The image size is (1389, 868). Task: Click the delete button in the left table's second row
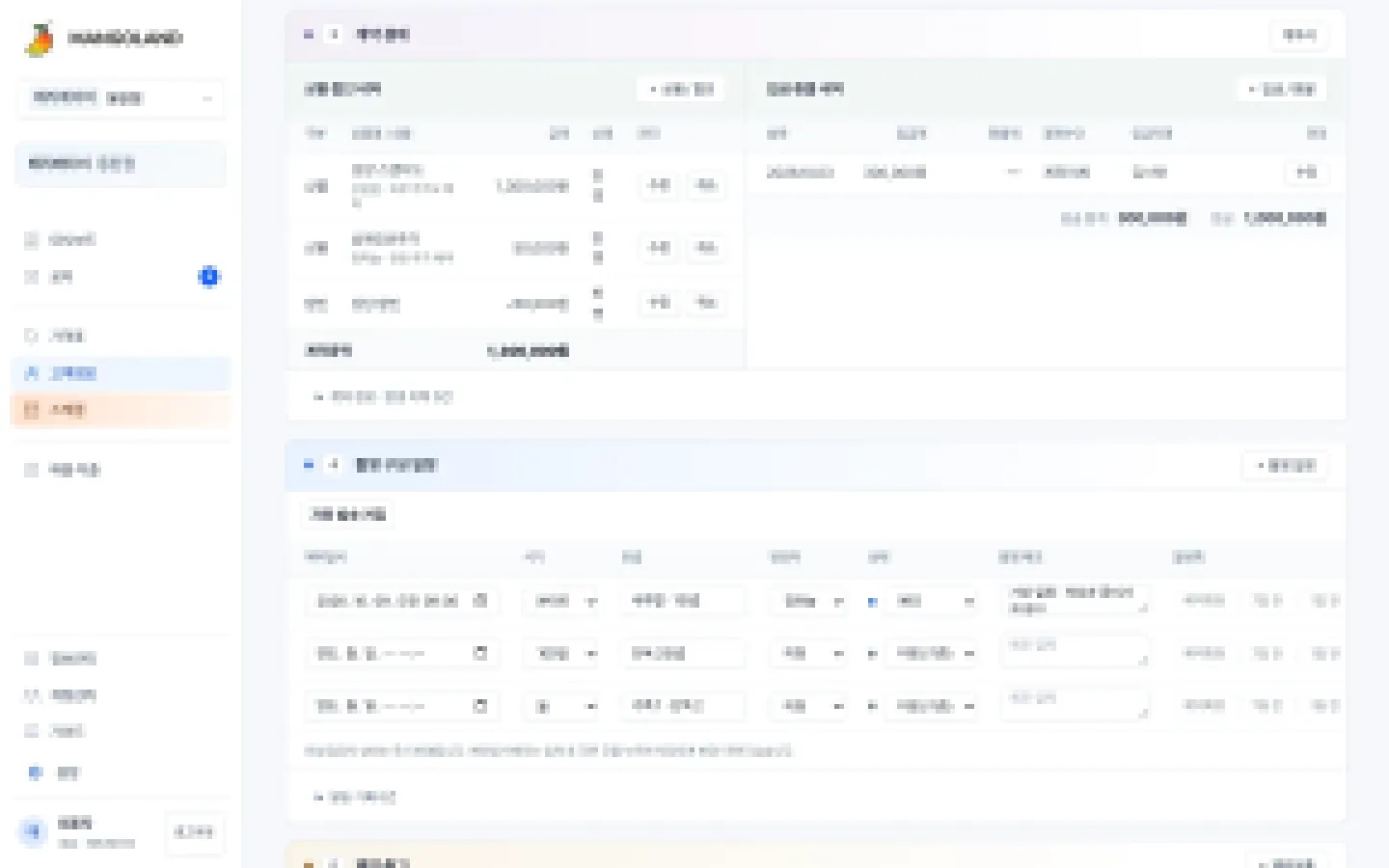706,248
